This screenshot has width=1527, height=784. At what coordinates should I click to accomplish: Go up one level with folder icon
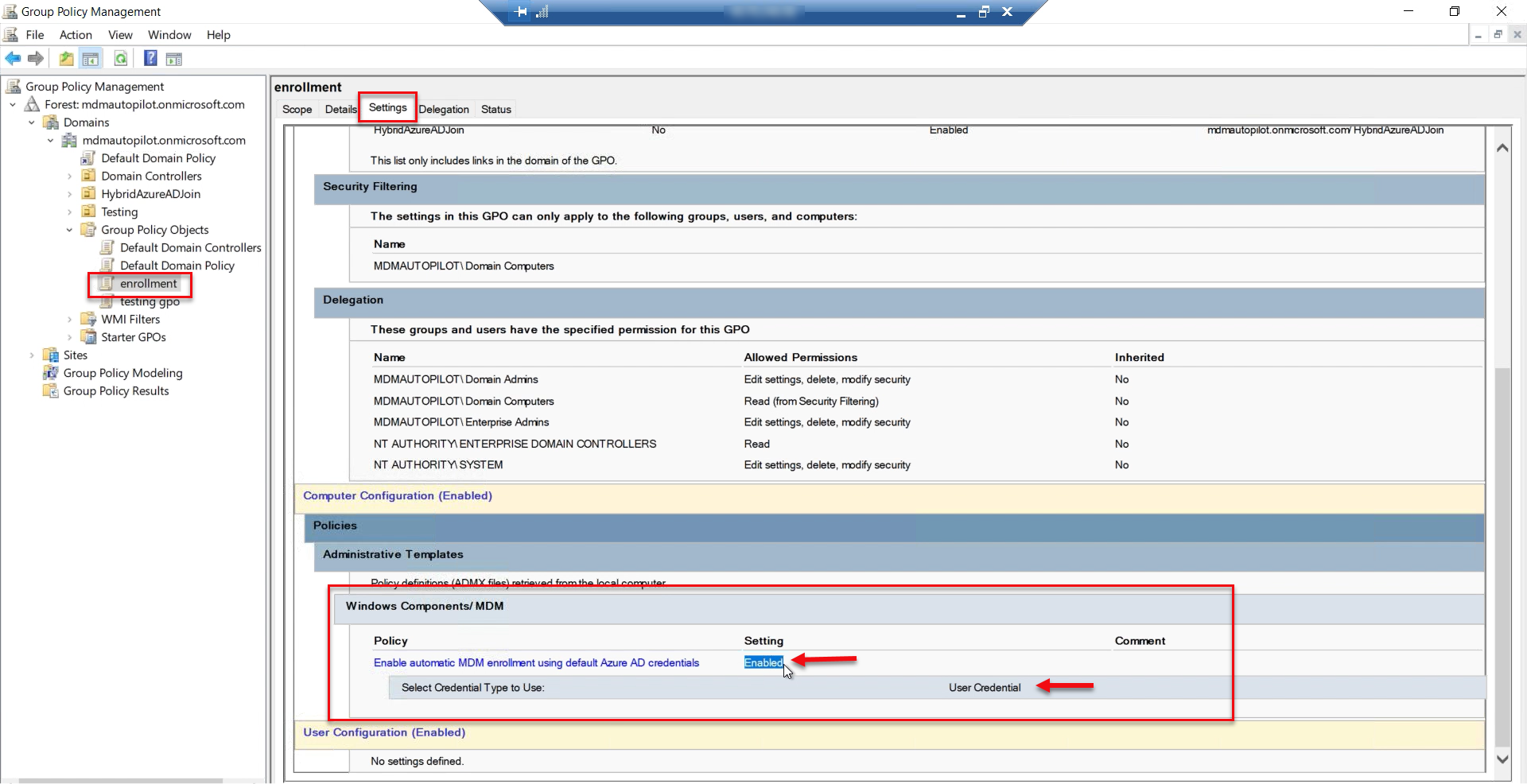click(x=66, y=58)
